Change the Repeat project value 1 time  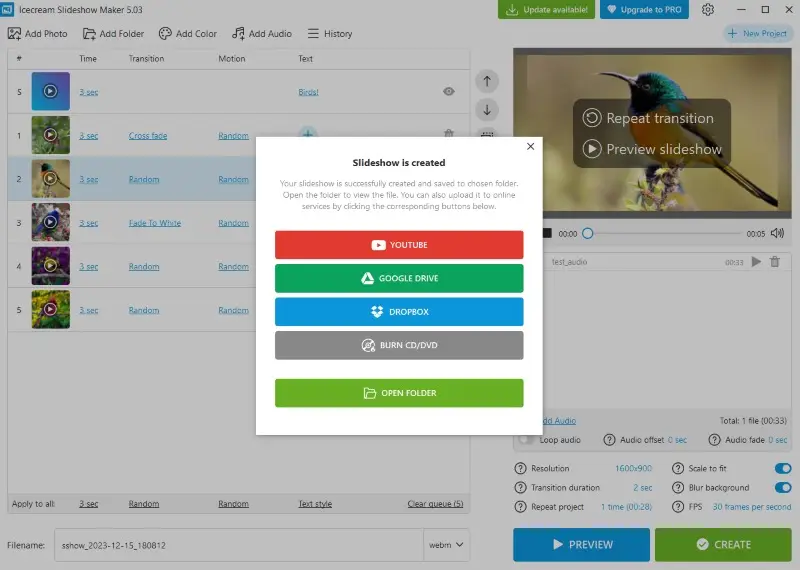pos(627,507)
